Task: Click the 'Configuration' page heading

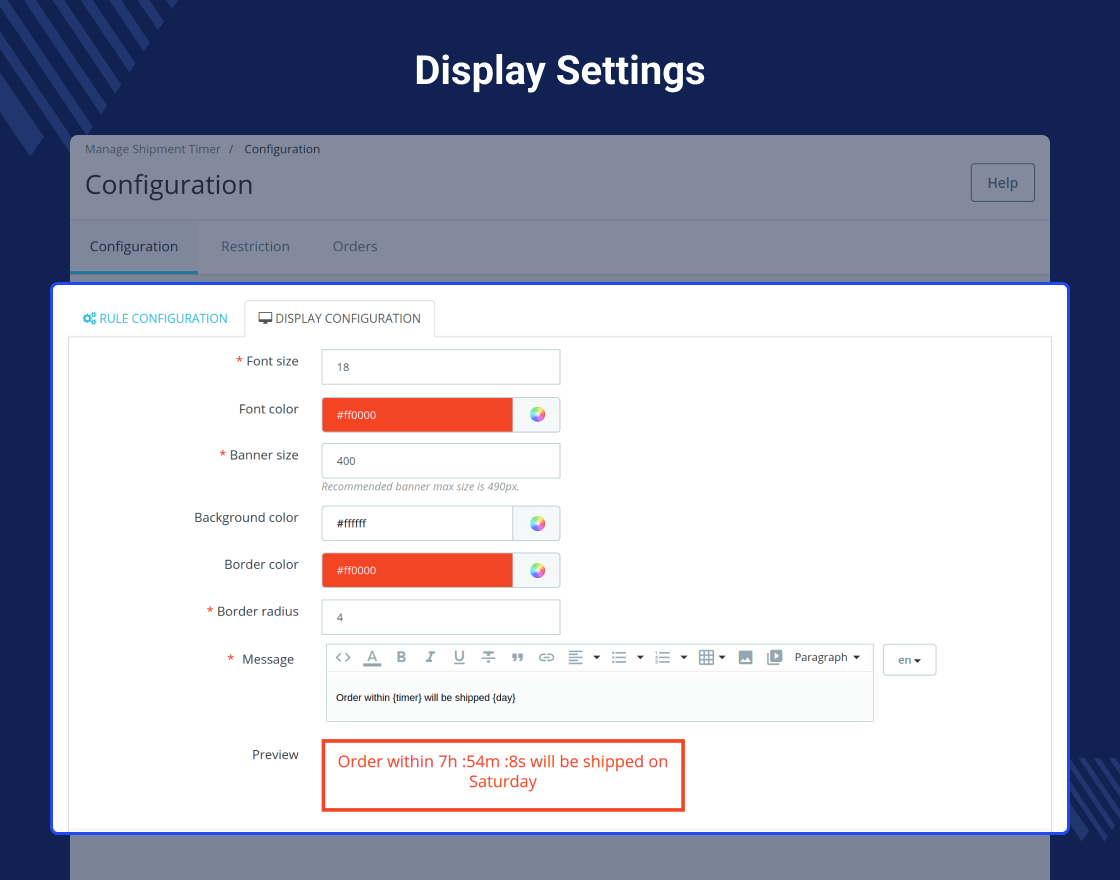Action: tap(169, 185)
